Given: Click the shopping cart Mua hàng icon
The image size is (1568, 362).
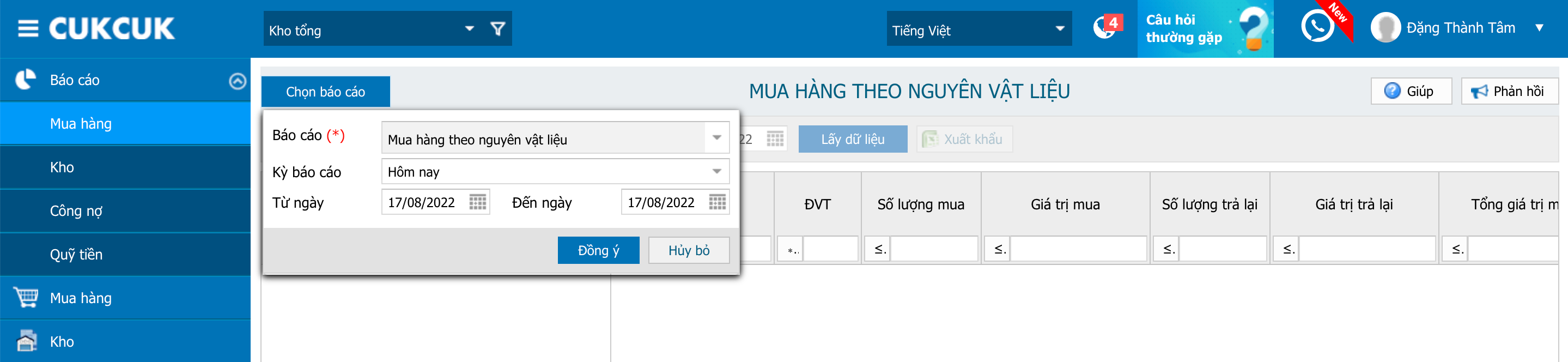Looking at the screenshot, I should 26,298.
